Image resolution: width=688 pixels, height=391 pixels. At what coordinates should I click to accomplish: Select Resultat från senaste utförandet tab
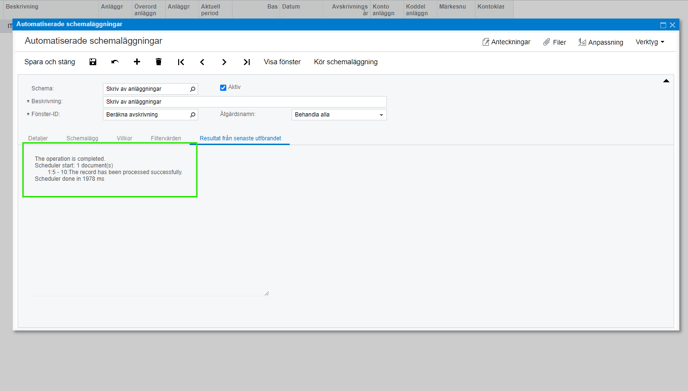(x=240, y=138)
